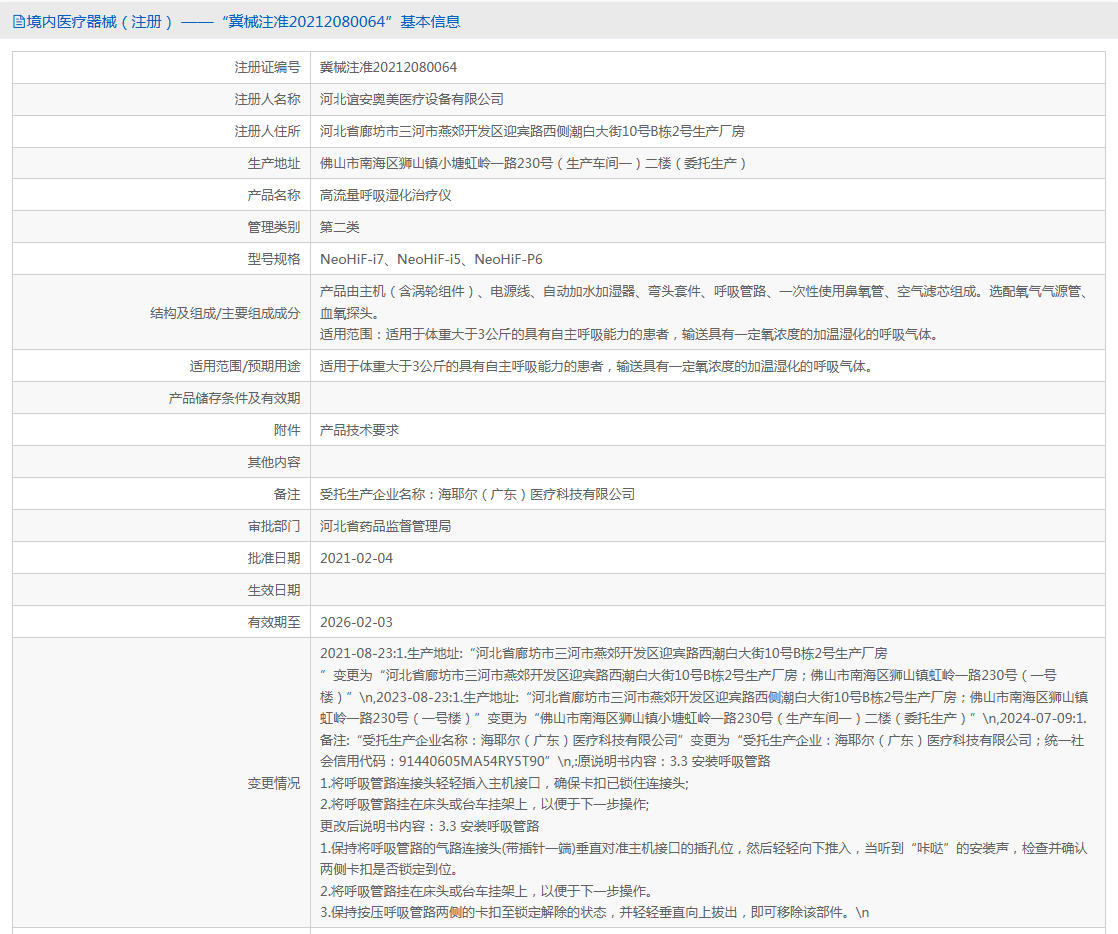Click the 批准日期 label

point(274,559)
